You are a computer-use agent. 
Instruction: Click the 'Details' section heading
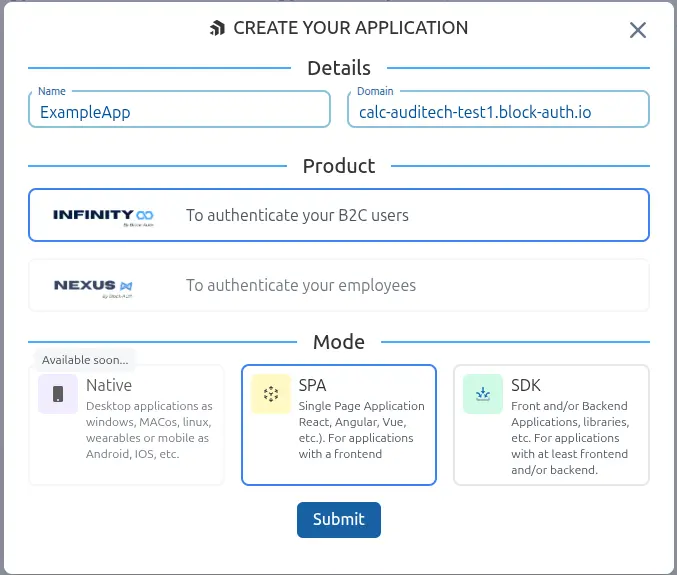pyautogui.click(x=339, y=68)
